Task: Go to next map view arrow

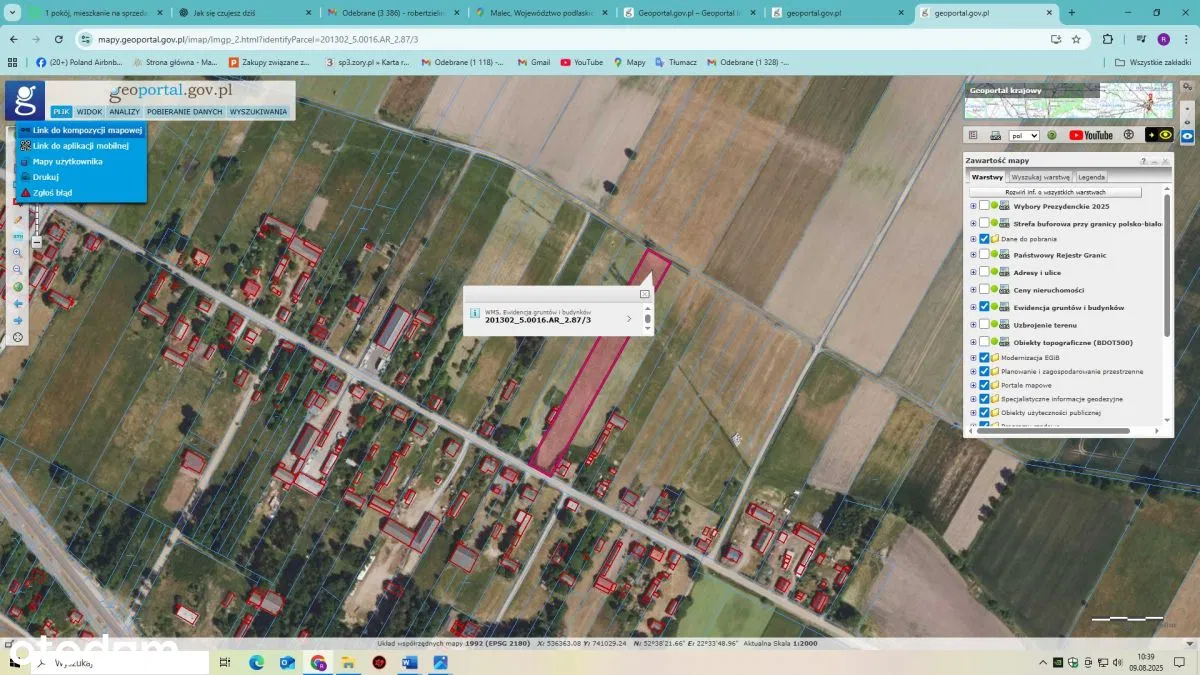Action: coord(17,320)
